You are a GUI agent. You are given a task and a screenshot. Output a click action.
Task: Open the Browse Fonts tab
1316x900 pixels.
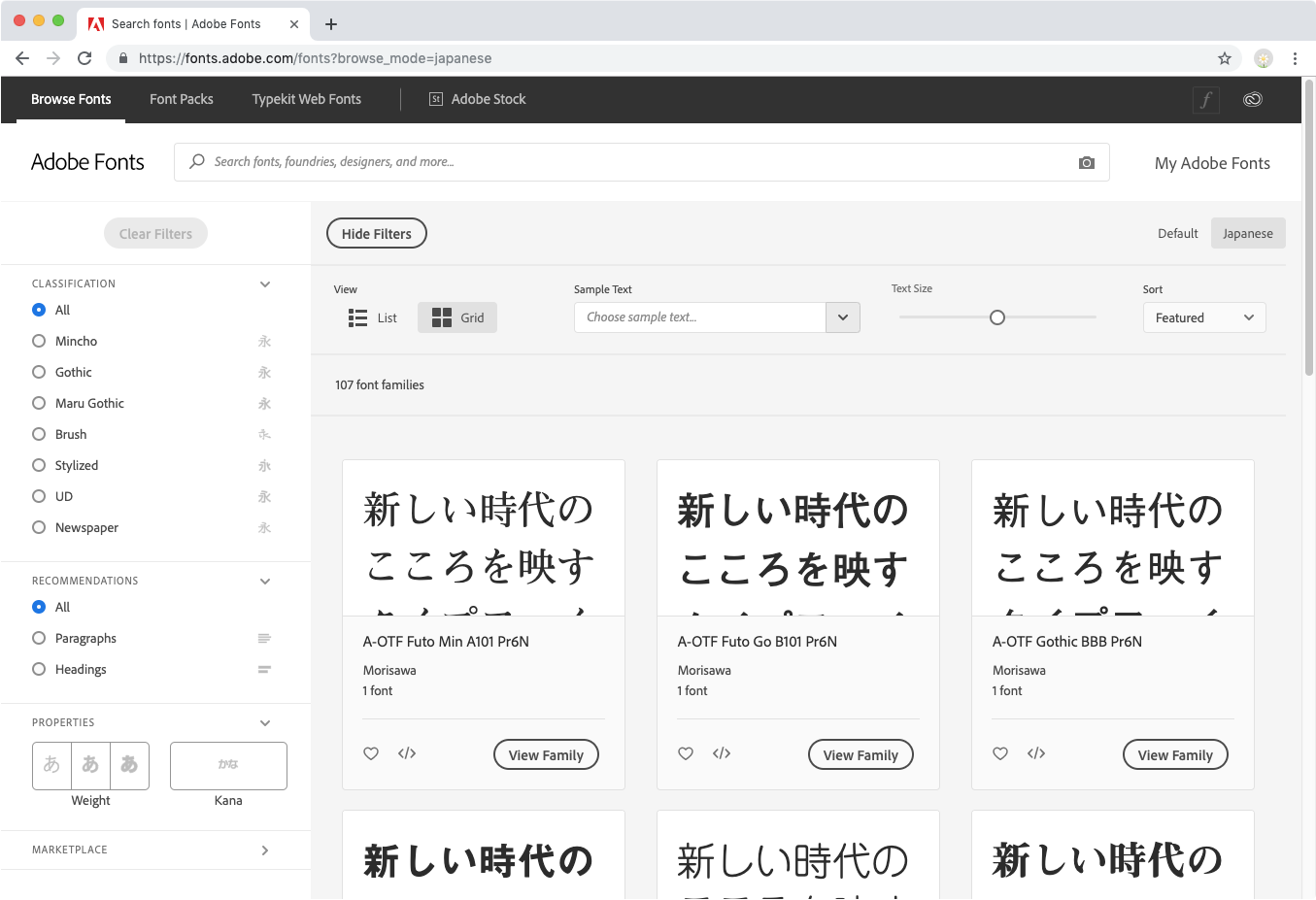pyautogui.click(x=71, y=99)
